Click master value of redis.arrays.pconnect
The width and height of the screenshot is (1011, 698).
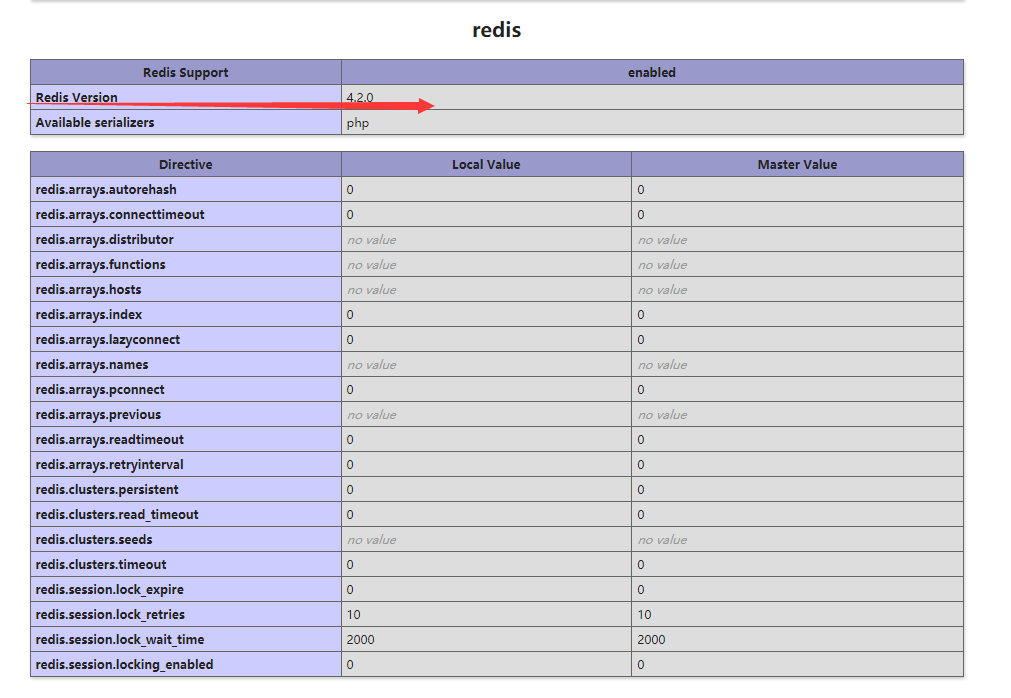(x=641, y=390)
